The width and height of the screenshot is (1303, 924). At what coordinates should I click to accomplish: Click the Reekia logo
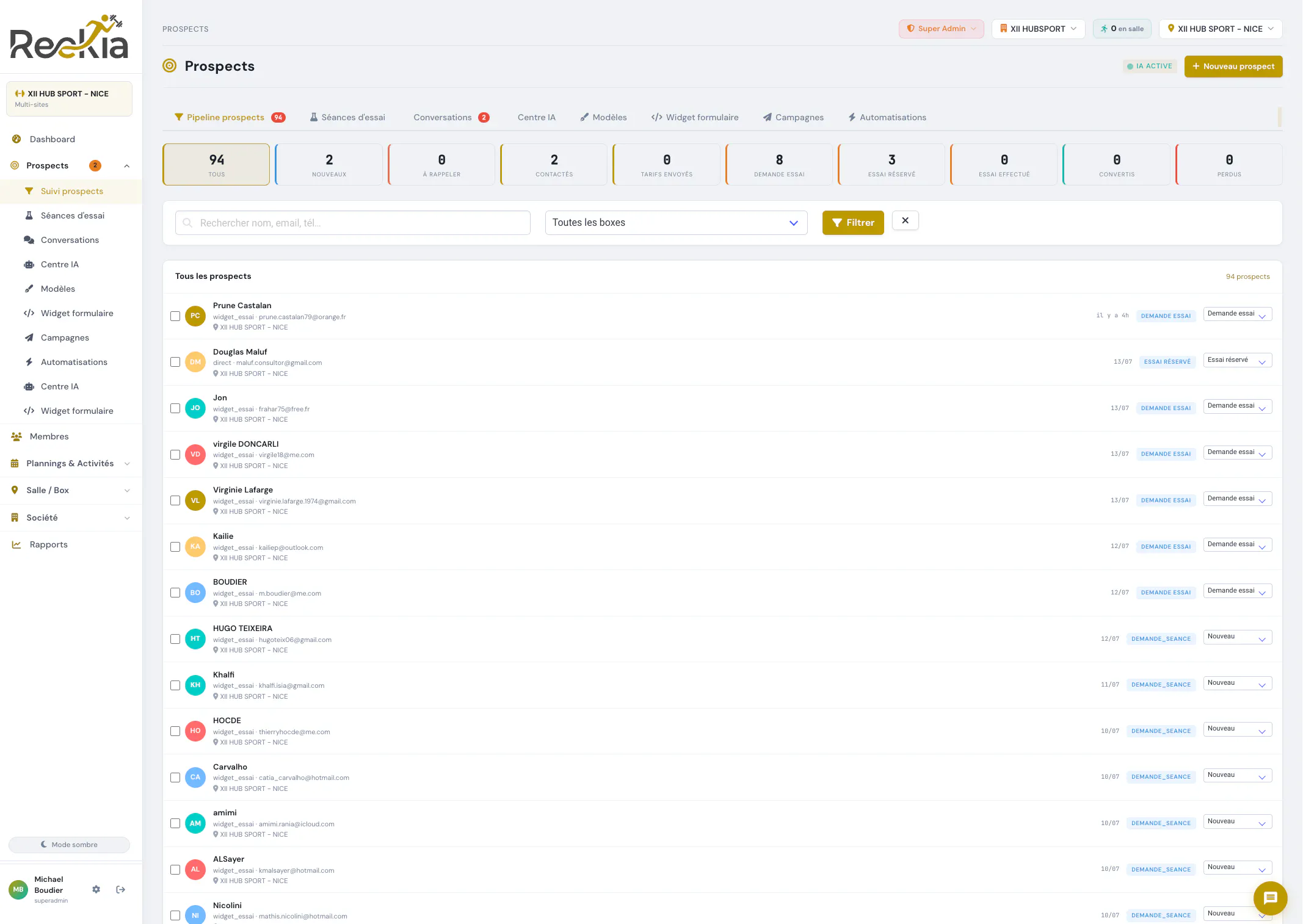click(x=70, y=37)
